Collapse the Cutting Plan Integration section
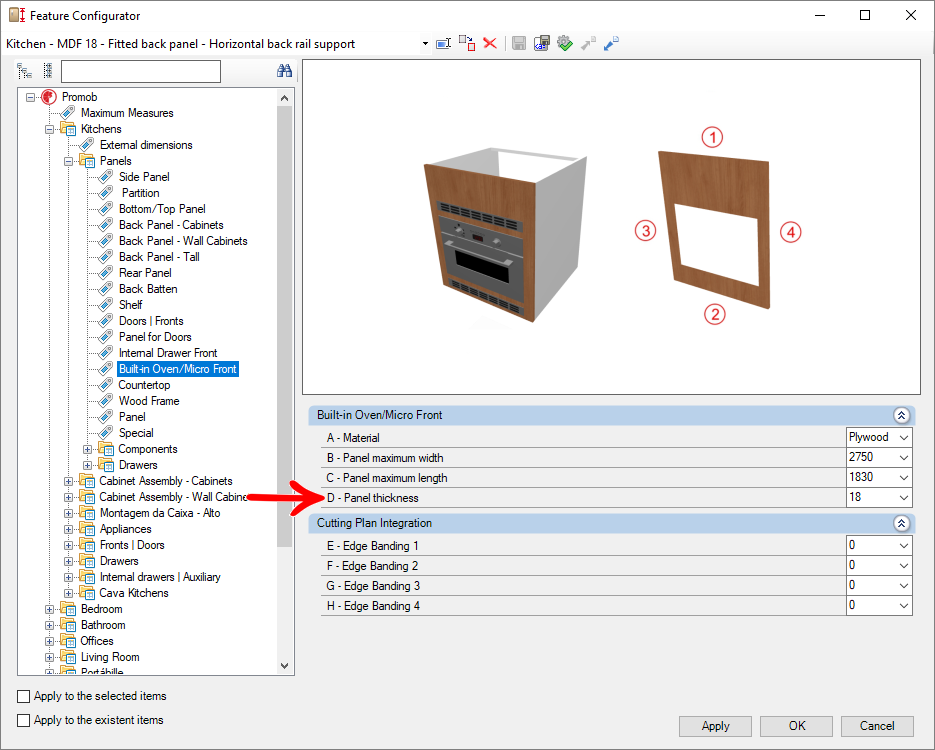 (901, 523)
